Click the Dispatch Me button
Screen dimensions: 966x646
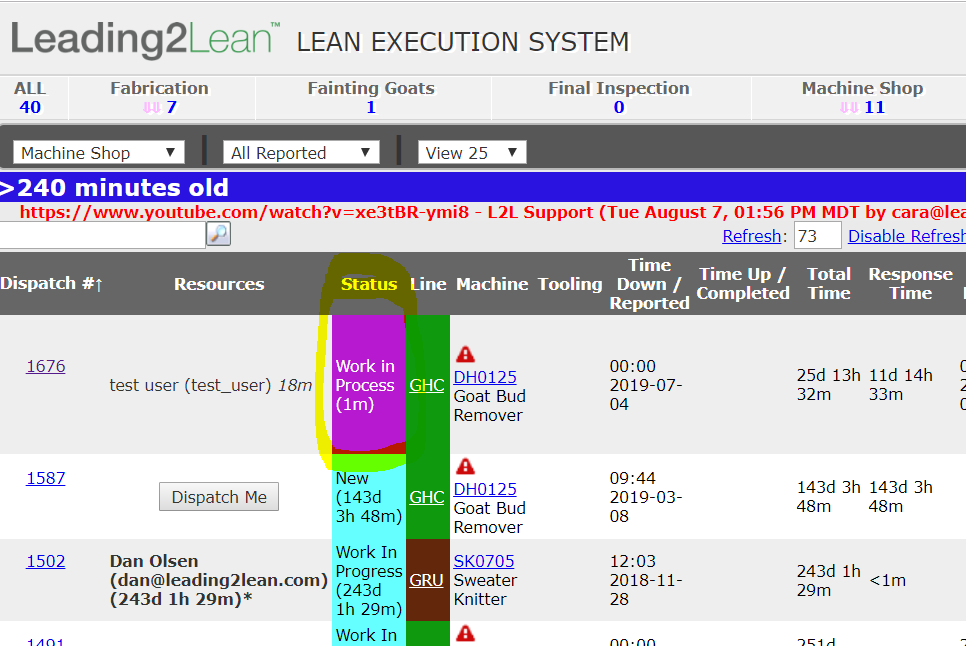pyautogui.click(x=219, y=497)
